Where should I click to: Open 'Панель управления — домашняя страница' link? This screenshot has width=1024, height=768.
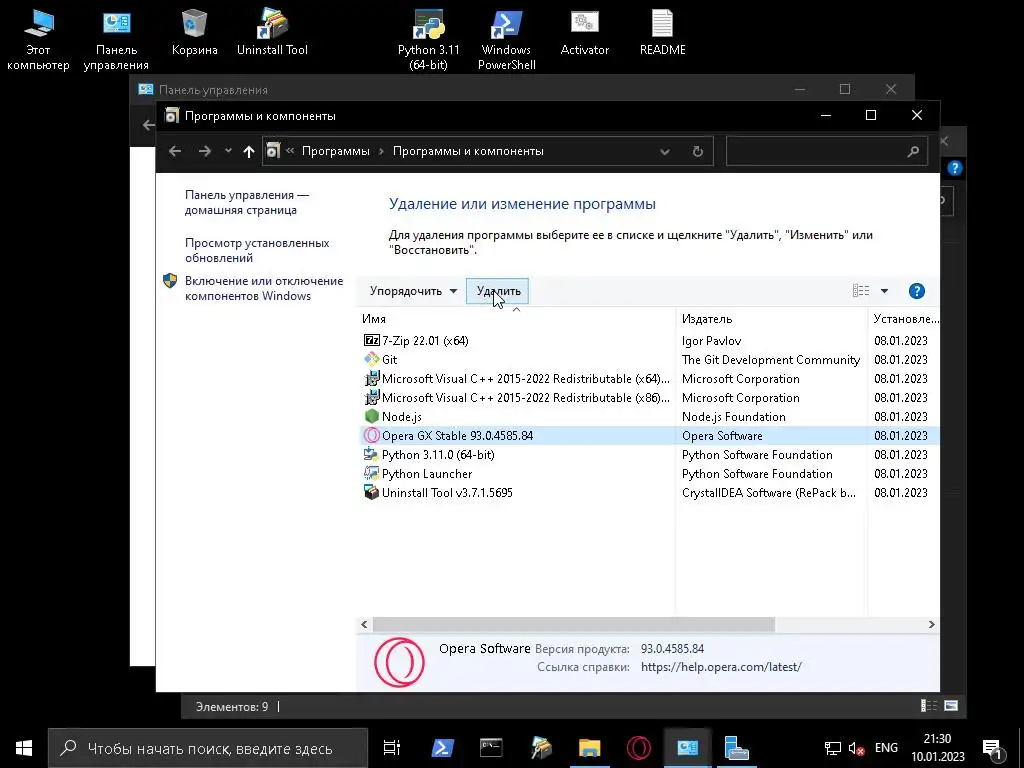coord(247,202)
